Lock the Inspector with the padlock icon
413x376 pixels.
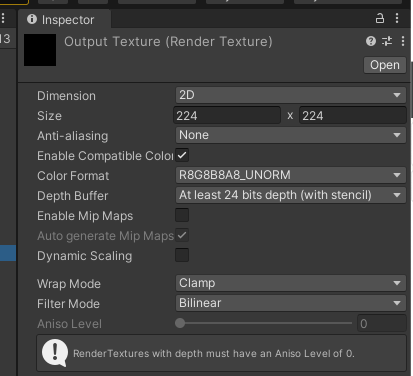pyautogui.click(x=380, y=18)
